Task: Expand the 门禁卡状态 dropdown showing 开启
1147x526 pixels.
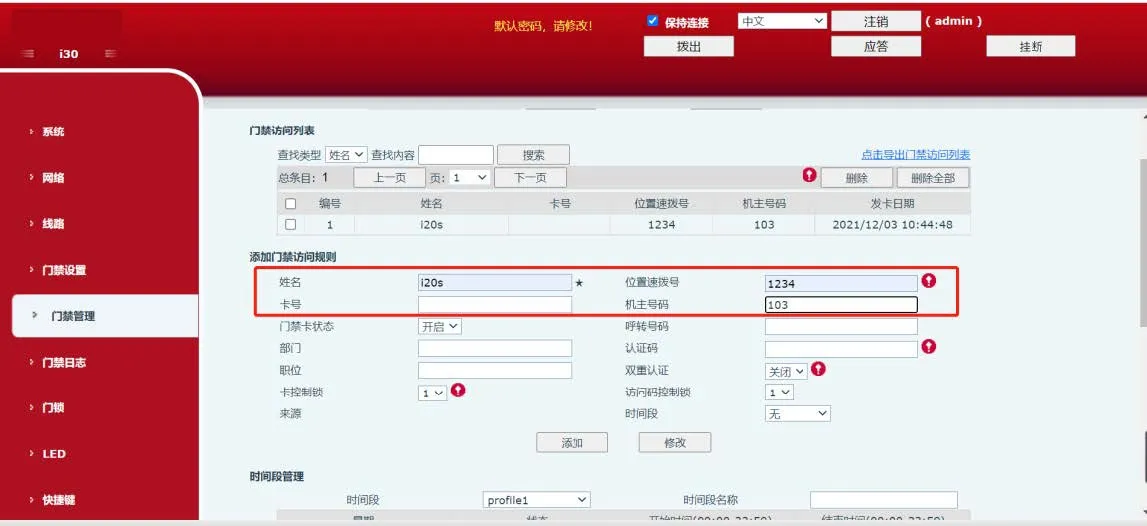Action: [x=439, y=326]
